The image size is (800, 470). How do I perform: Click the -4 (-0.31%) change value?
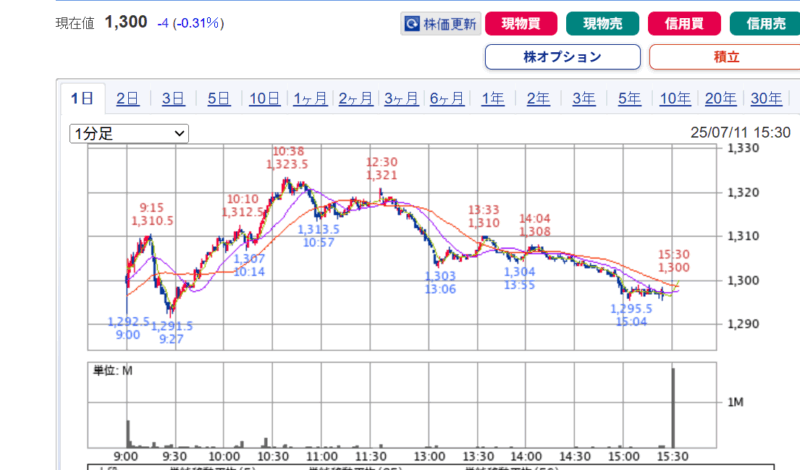click(190, 23)
